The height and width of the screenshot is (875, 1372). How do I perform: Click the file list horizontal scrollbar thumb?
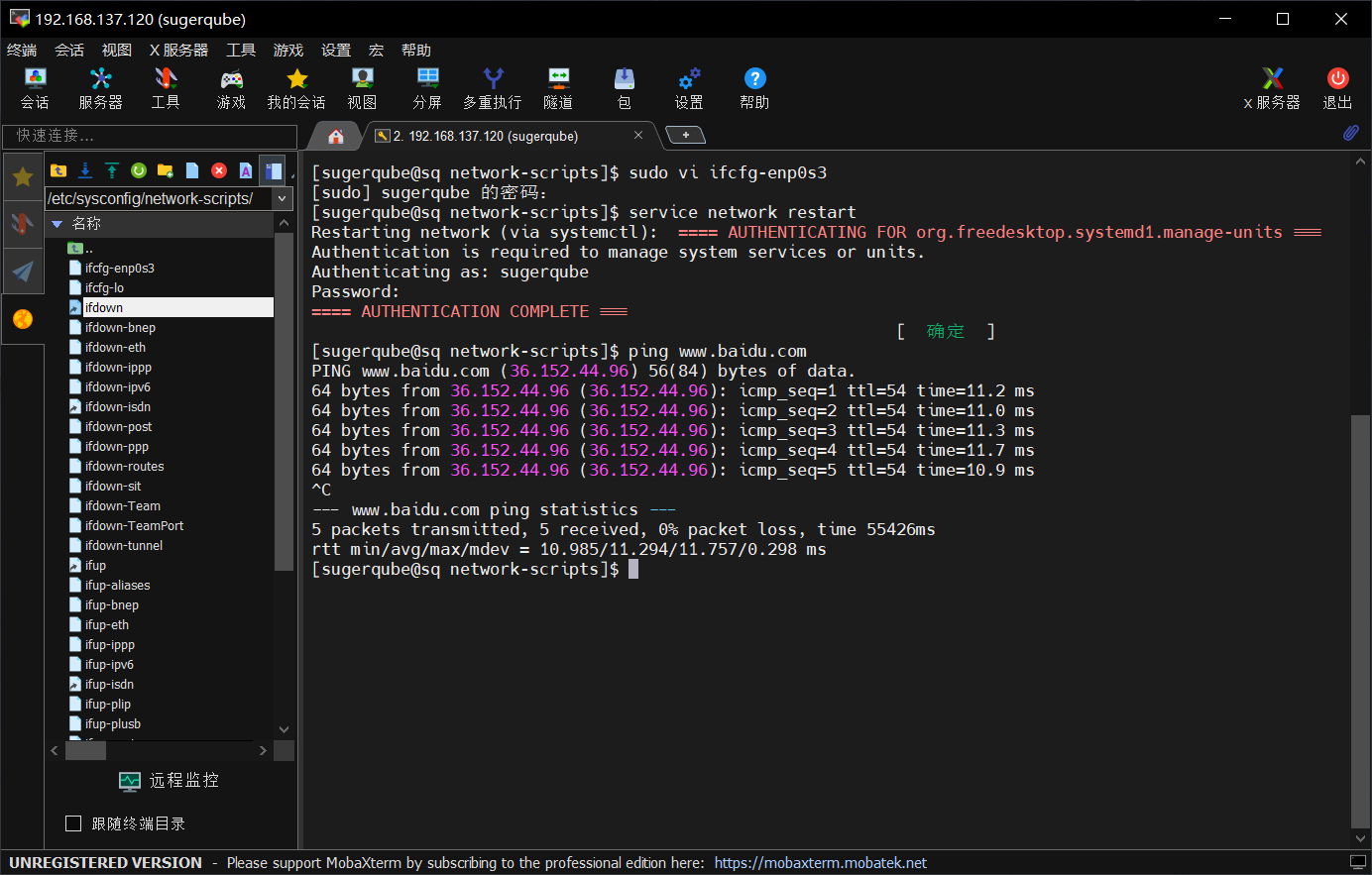pyautogui.click(x=85, y=750)
